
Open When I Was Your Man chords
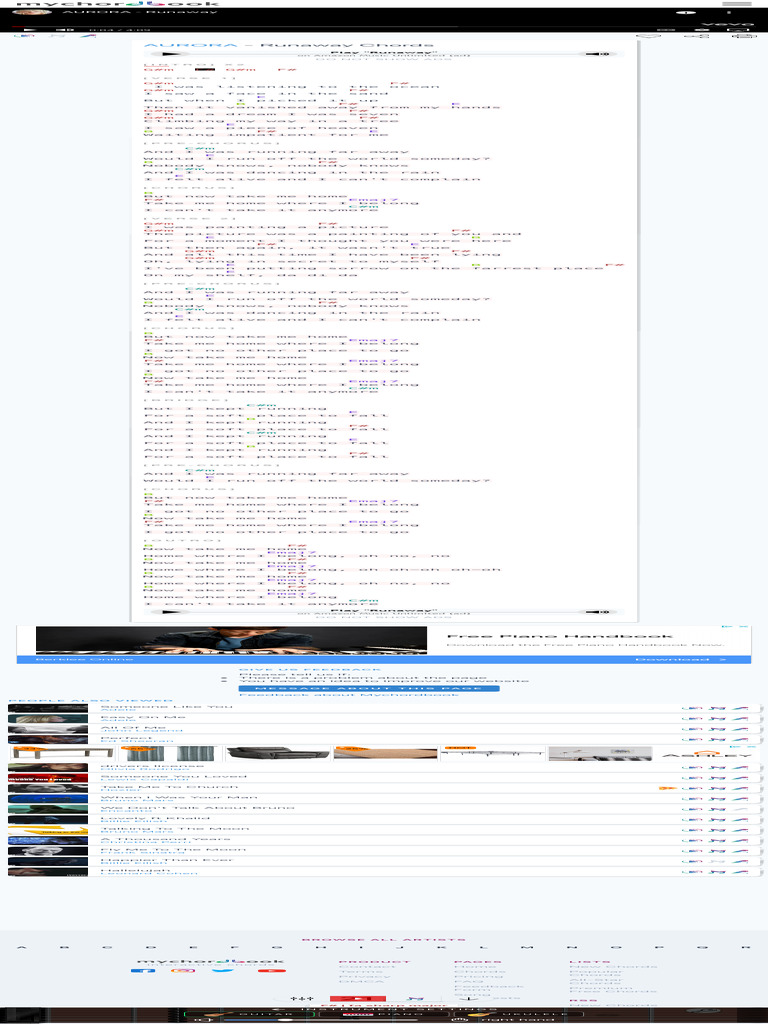click(178, 797)
